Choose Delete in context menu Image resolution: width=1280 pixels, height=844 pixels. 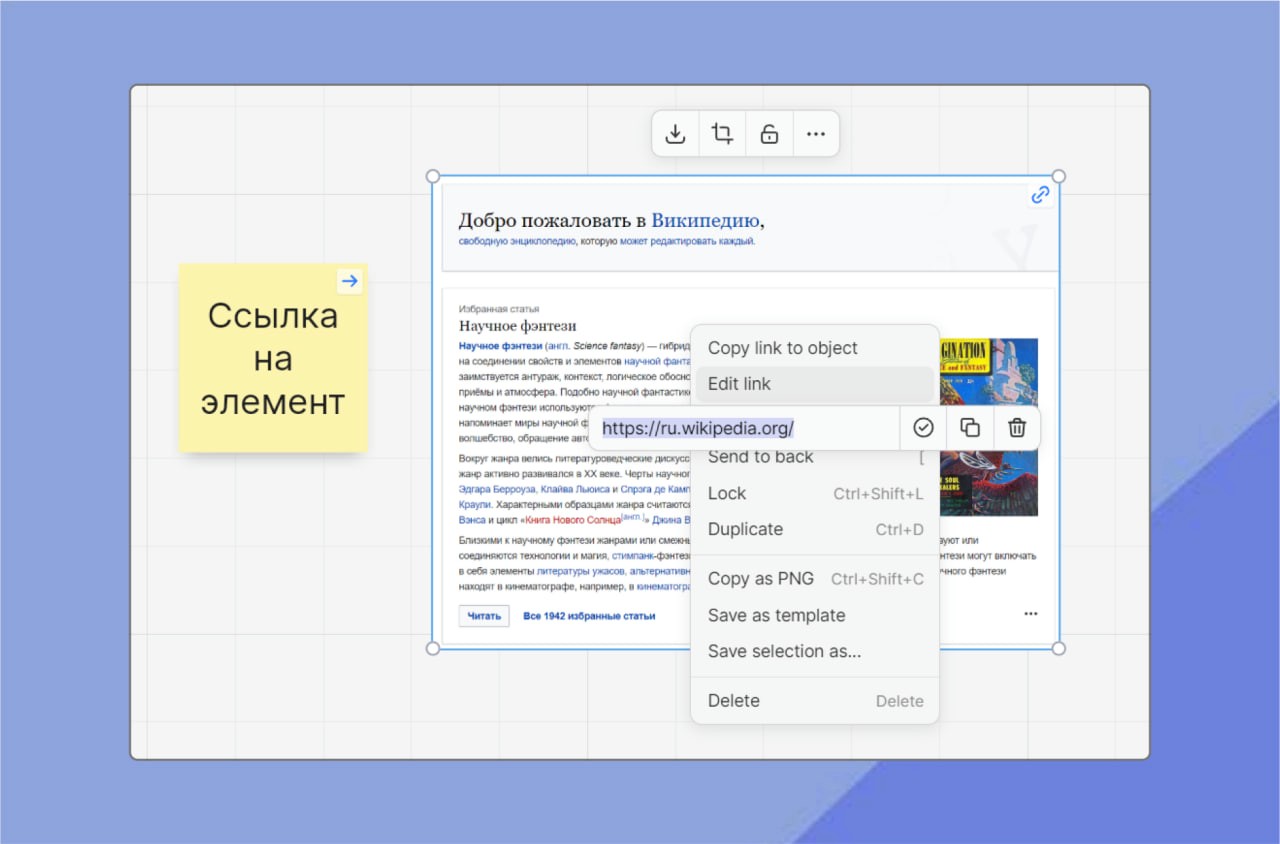[815, 701]
